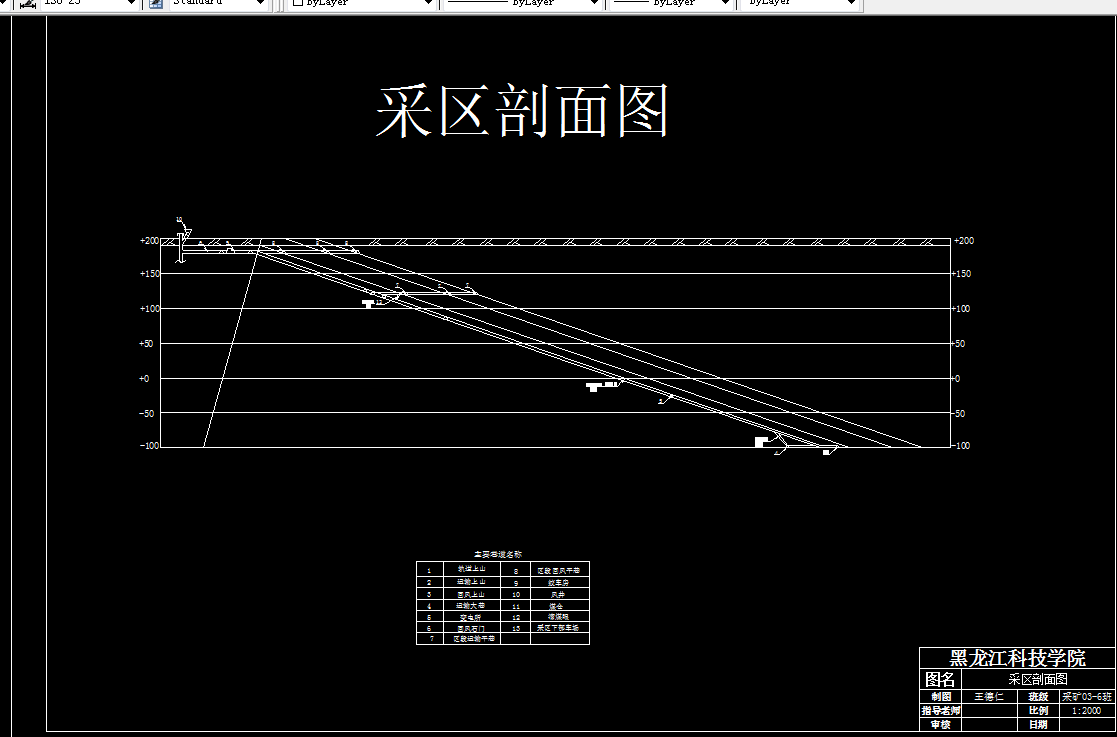Select the 班级 label in title block
The width and height of the screenshot is (1117, 737).
coord(1038,696)
